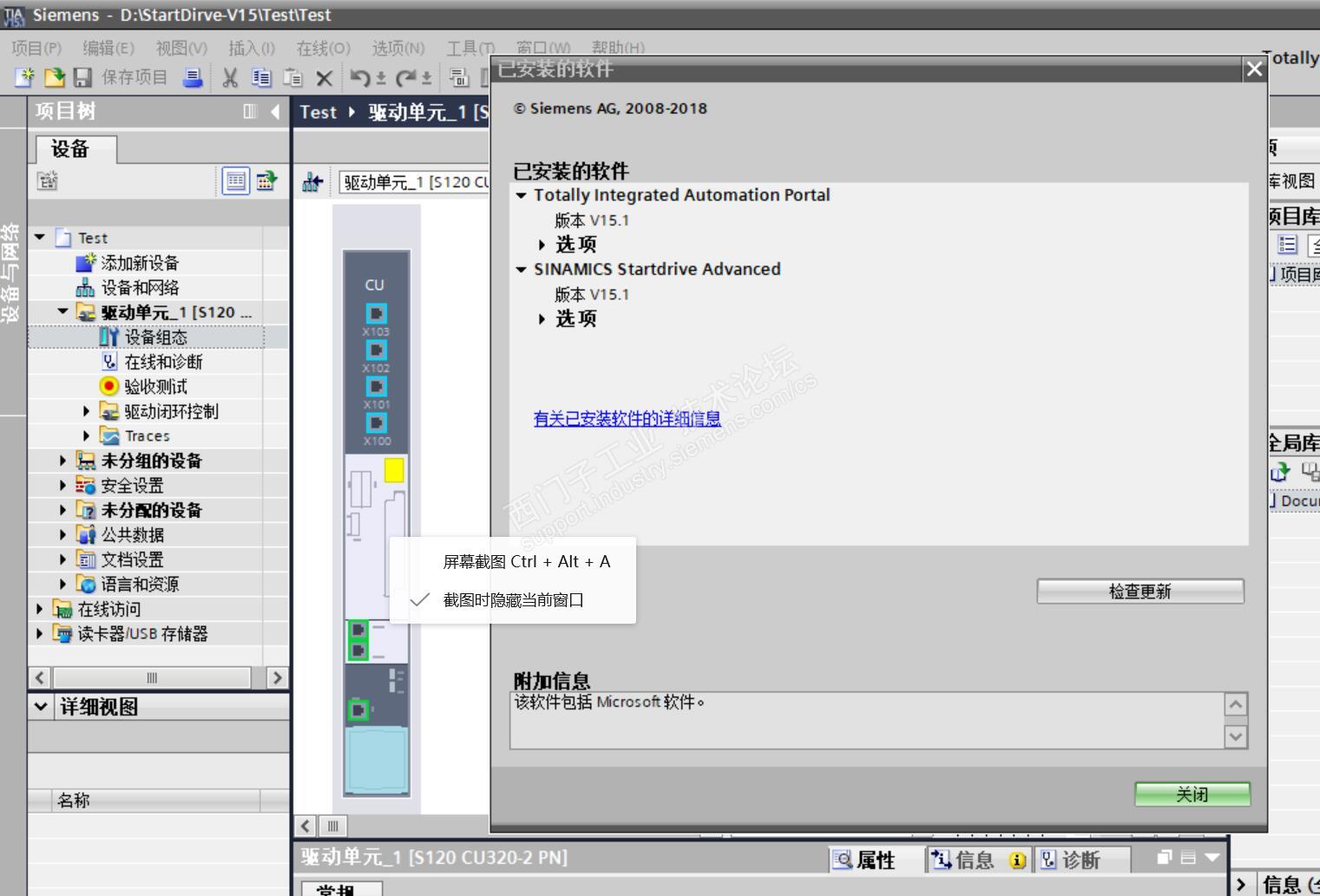
Task: Expand 选项 under Startdrive Advanced version
Action: pyautogui.click(x=542, y=319)
